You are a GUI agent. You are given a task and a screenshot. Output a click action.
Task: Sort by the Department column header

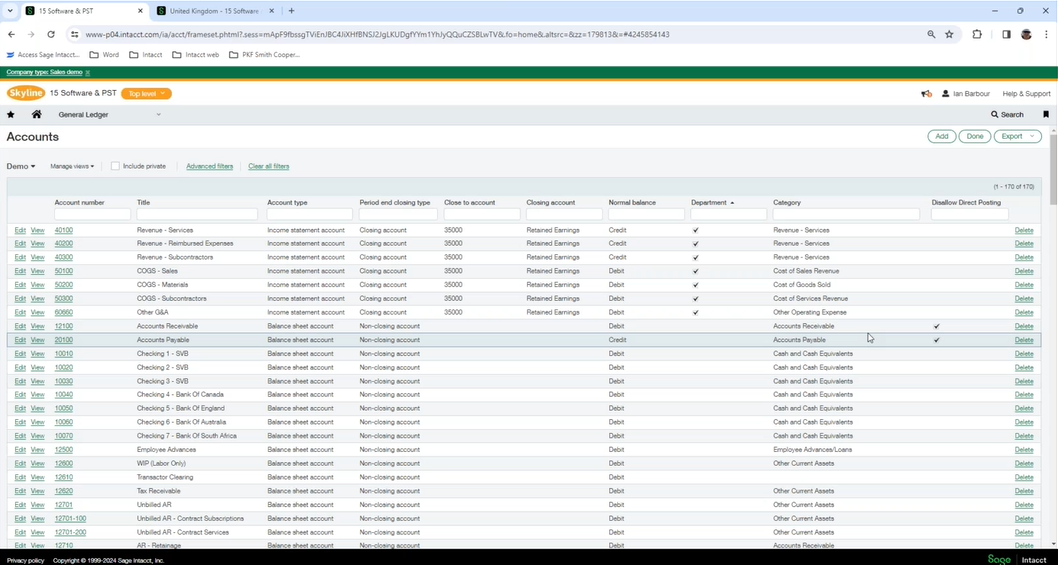pos(708,203)
